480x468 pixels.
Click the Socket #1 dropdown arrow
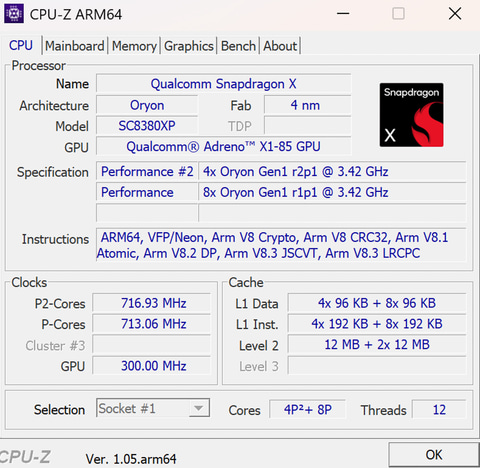[x=199, y=408]
